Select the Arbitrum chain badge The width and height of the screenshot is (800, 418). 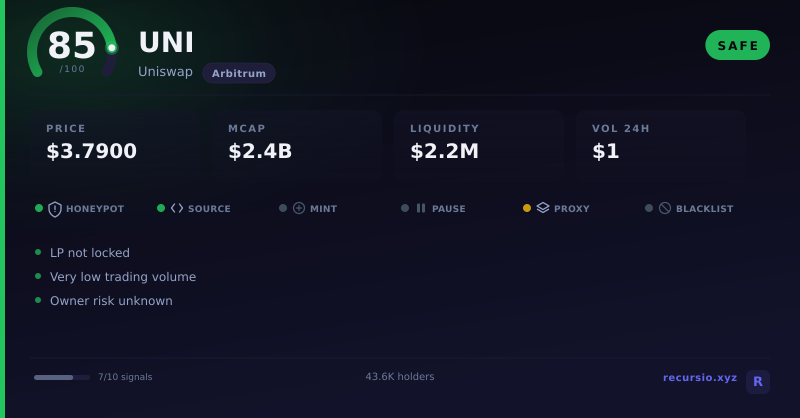[239, 73]
